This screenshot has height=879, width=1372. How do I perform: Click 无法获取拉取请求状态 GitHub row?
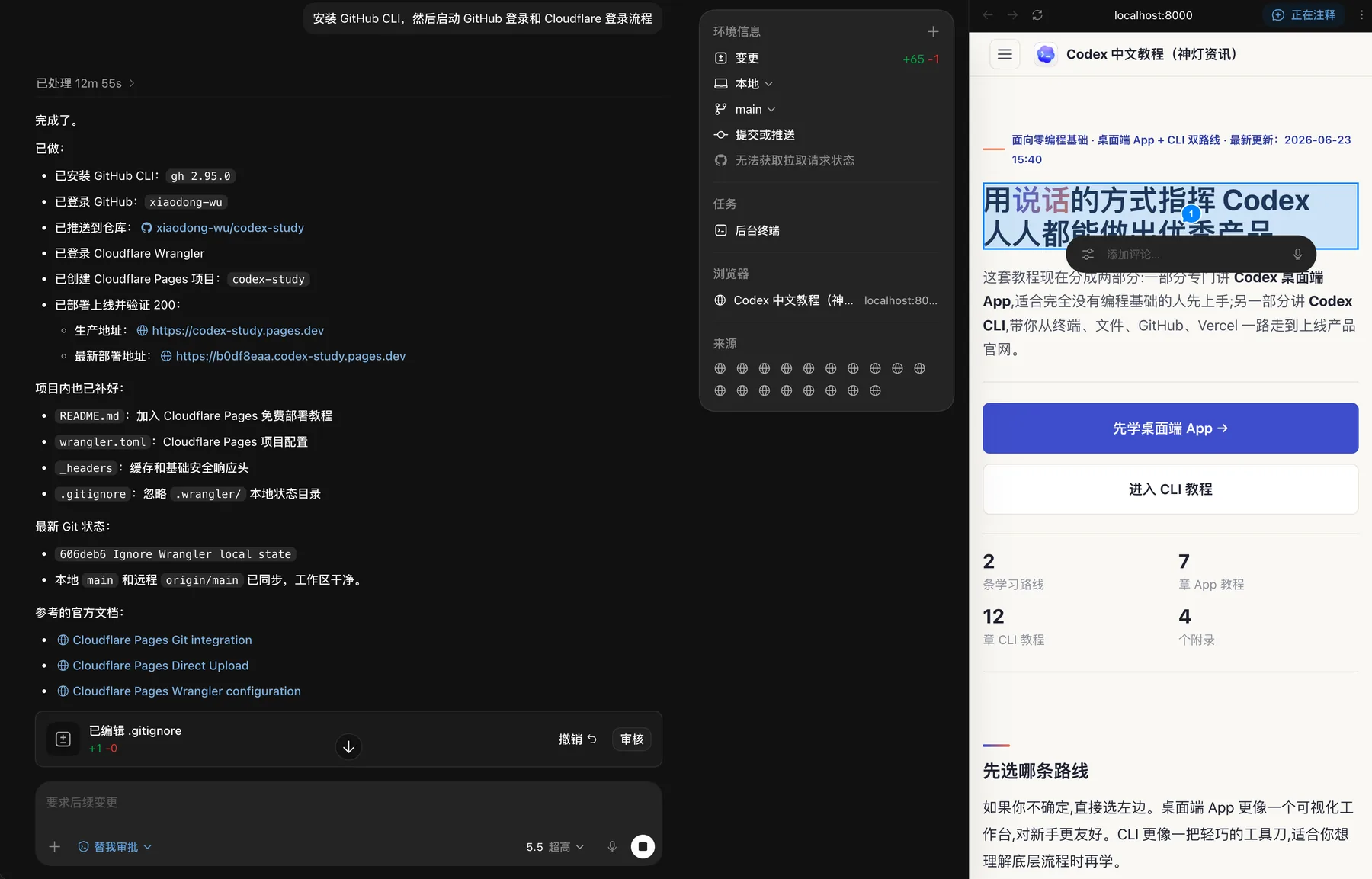click(x=784, y=160)
